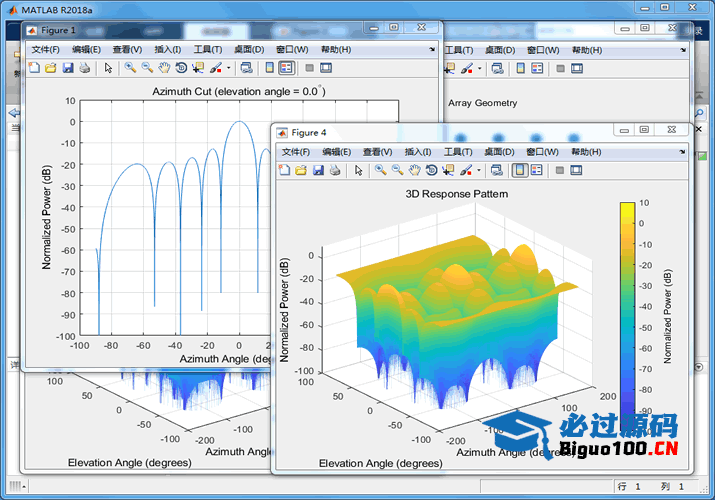Select Zoom Out tool in Figure 4
This screenshot has width=715, height=500.
(398, 170)
